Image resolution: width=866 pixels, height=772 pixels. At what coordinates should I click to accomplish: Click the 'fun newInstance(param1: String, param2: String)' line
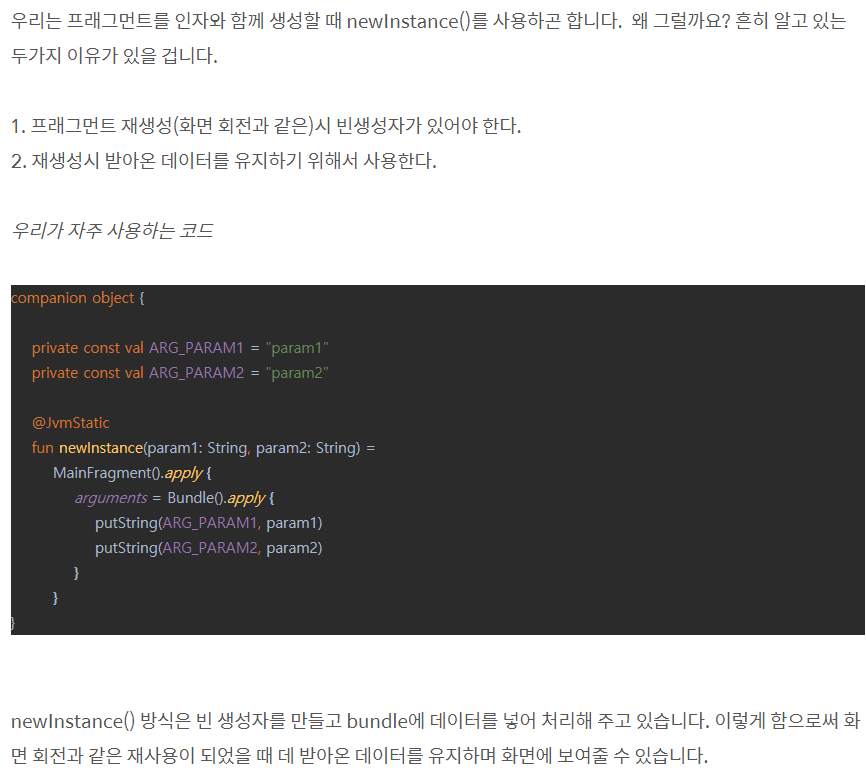coord(203,448)
